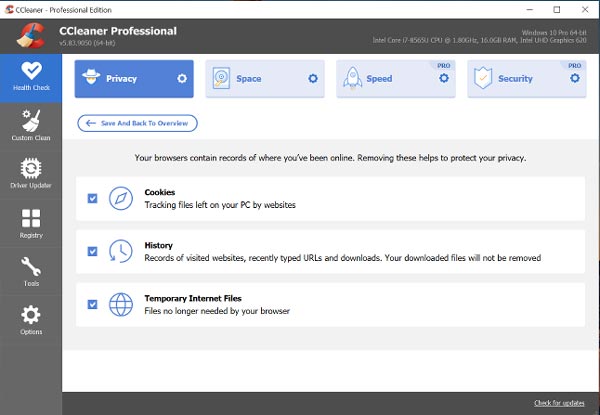Click the Space hard drive icon

click(x=221, y=78)
